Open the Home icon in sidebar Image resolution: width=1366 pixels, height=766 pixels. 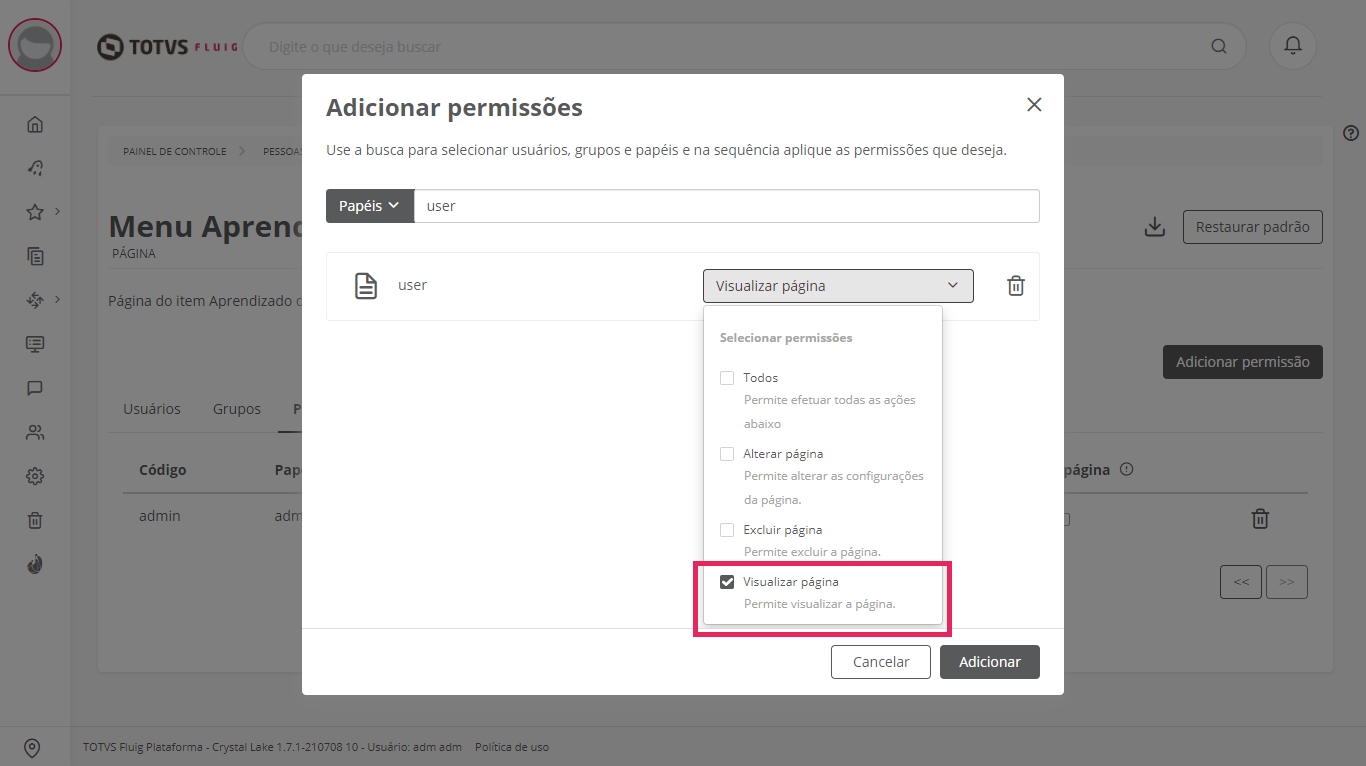(x=35, y=125)
